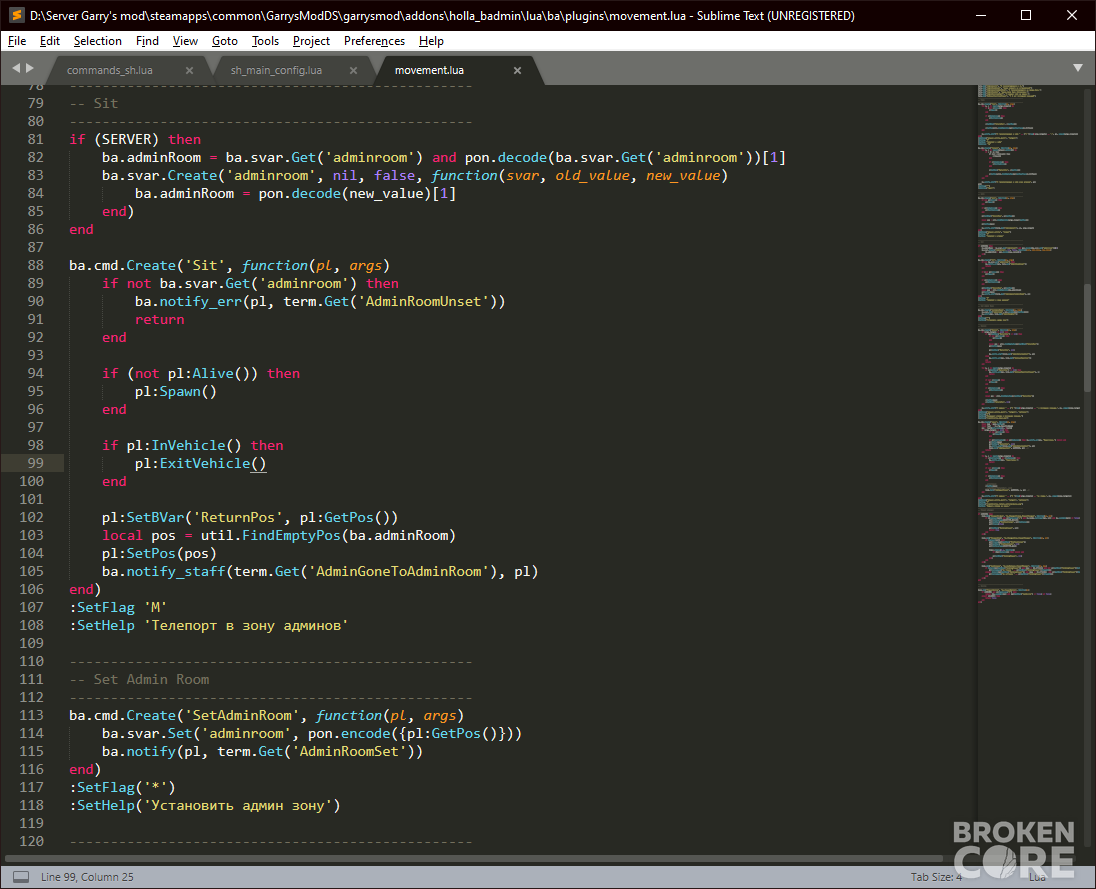Image resolution: width=1096 pixels, height=889 pixels.
Task: Switch to the sh_main_config.lua tab
Action: [276, 70]
